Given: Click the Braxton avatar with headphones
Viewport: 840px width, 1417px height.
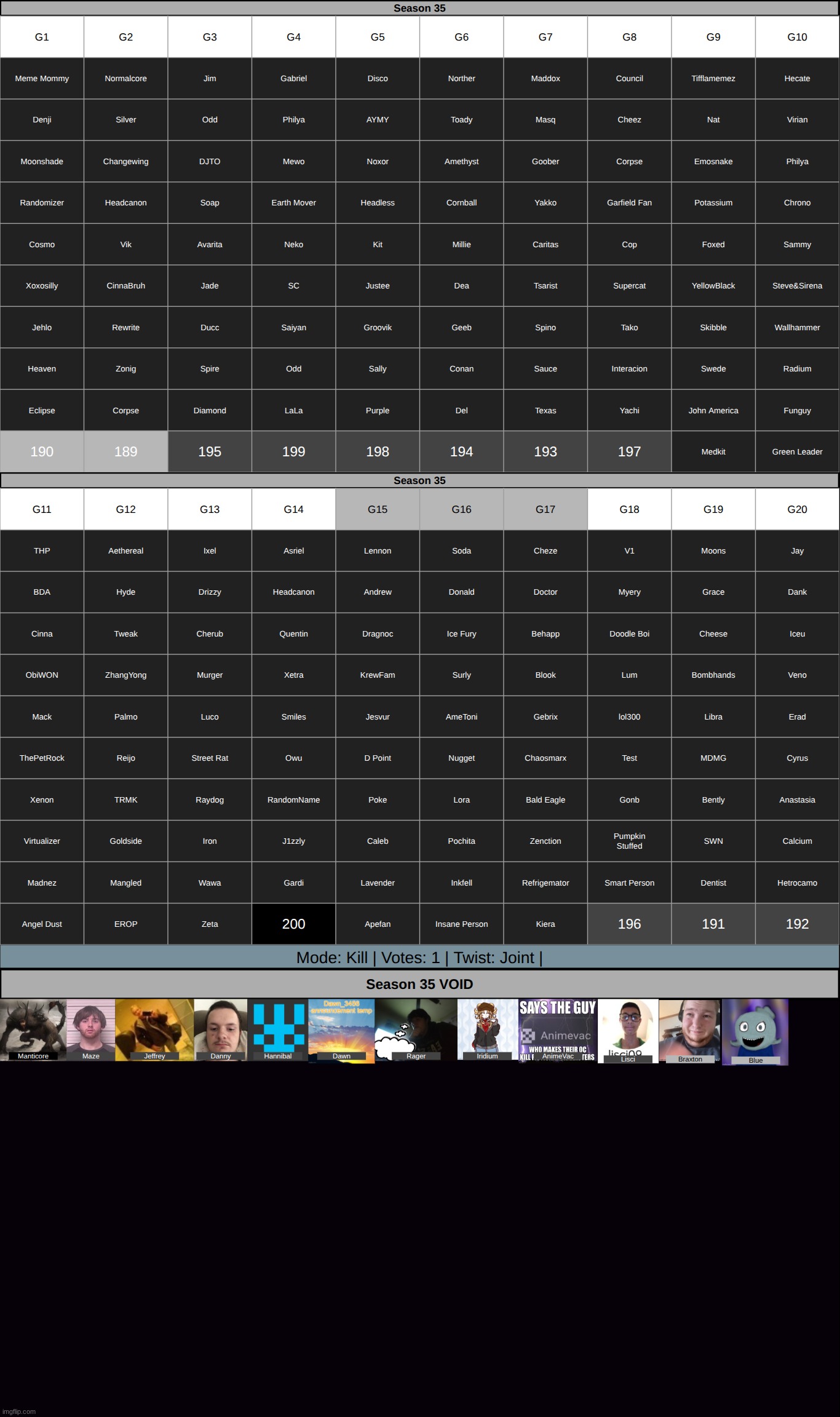Looking at the screenshot, I should 689,1030.
